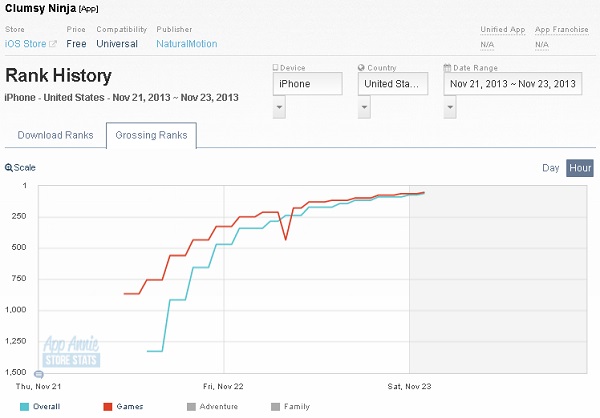This screenshot has width=600, height=418.
Task: Click the Scale magnifier icon
Action: tap(8, 168)
